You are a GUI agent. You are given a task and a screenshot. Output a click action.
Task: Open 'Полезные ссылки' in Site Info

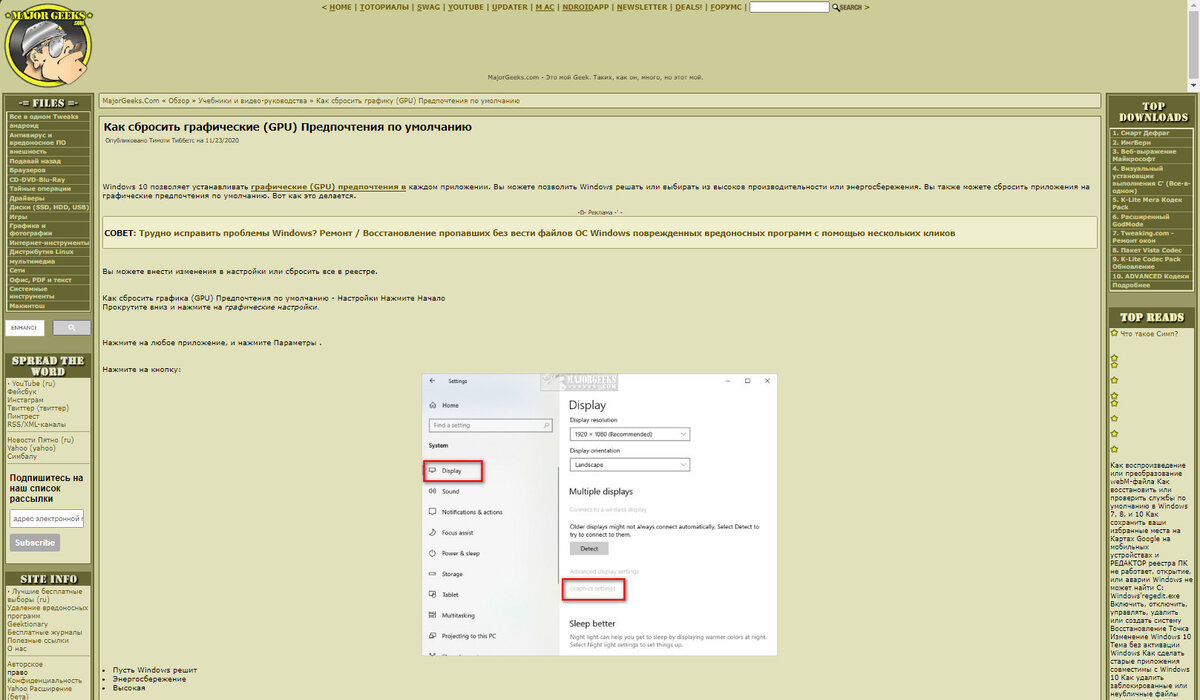click(38, 640)
